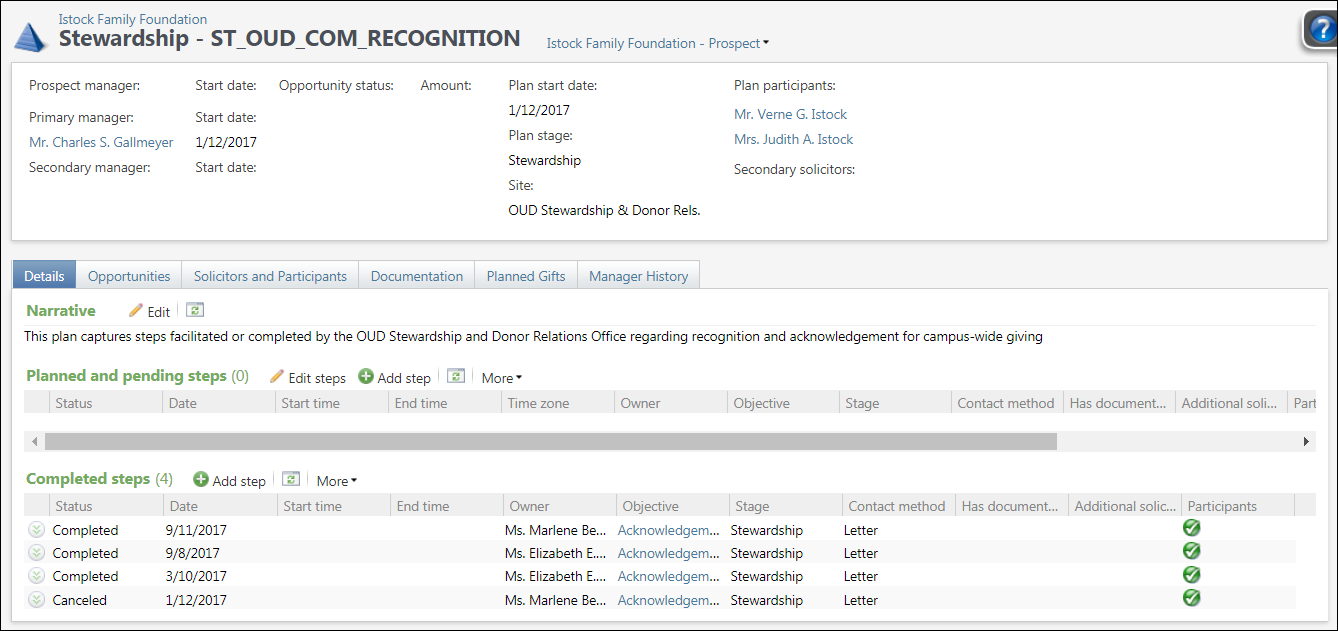The width and height of the screenshot is (1338, 631).
Task: Click the participants checkmark for canceled 1/12/2017 step
Action: click(x=1191, y=598)
